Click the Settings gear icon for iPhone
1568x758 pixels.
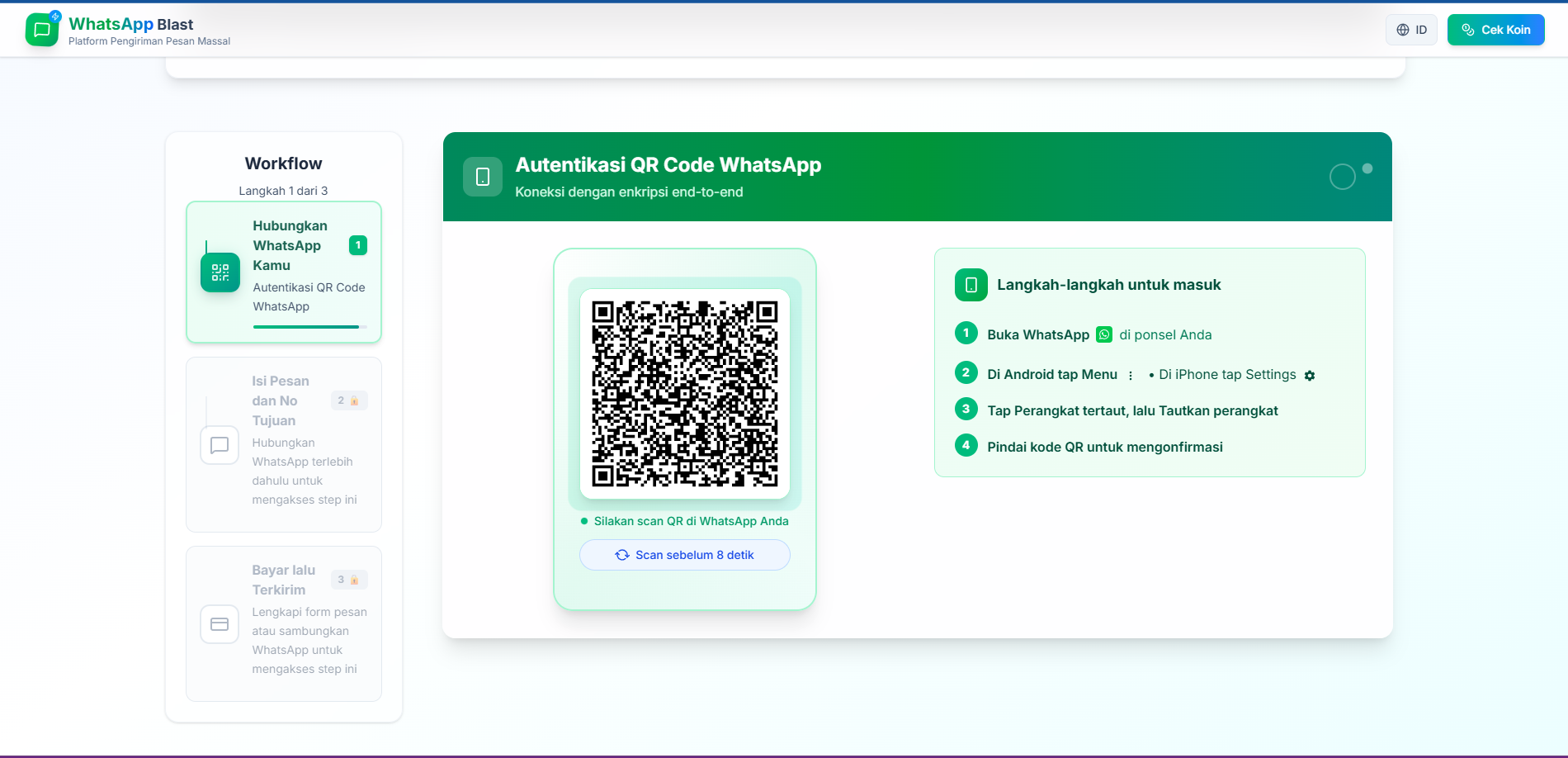pos(1310,376)
